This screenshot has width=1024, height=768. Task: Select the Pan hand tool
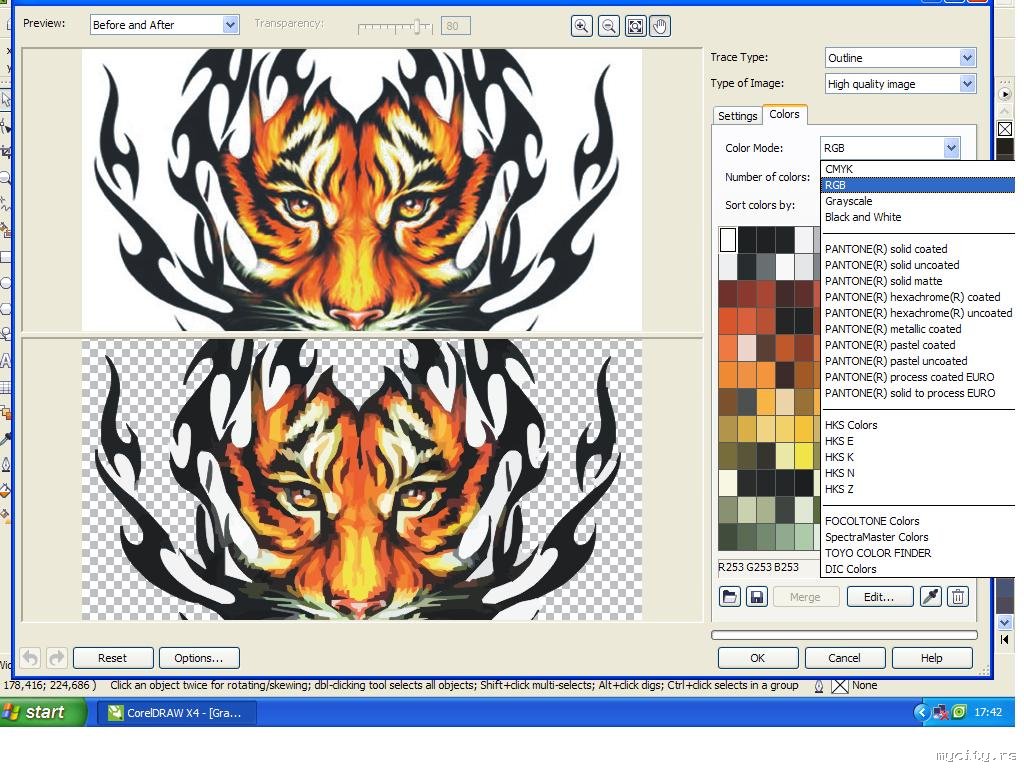(660, 26)
